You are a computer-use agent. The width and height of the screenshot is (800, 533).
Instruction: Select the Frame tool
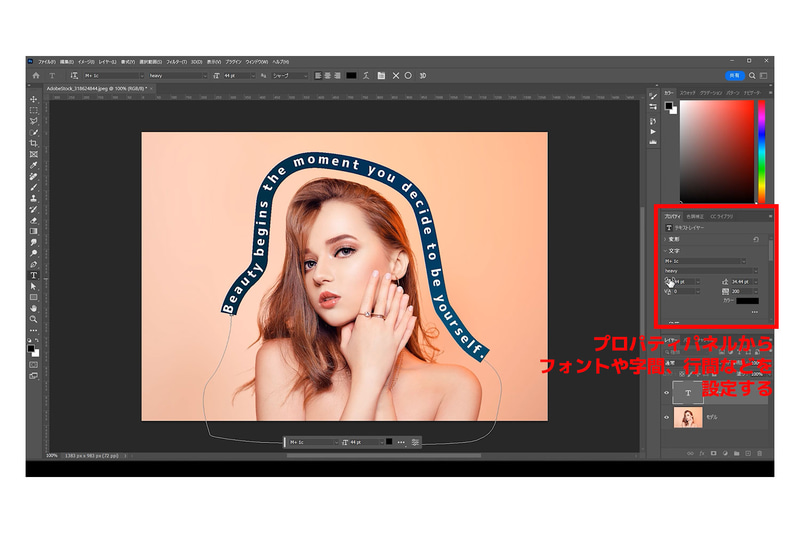34,155
